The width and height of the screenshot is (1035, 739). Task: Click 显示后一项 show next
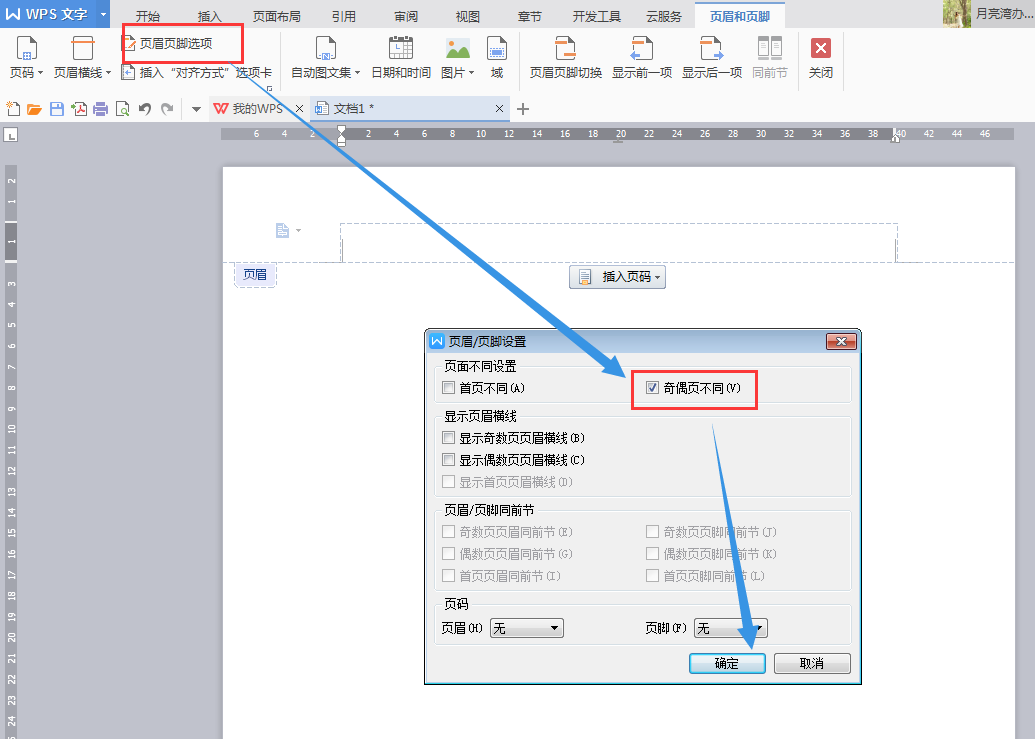[712, 58]
